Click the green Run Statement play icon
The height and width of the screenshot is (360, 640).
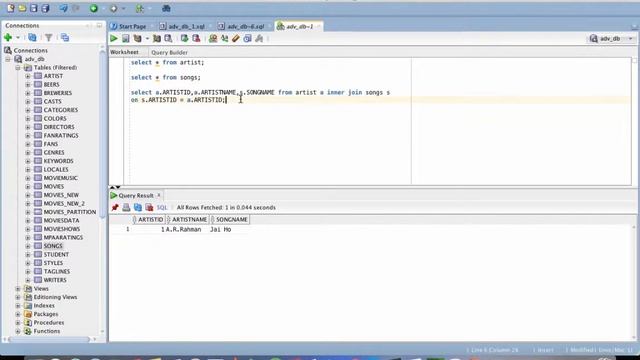[x=114, y=38]
